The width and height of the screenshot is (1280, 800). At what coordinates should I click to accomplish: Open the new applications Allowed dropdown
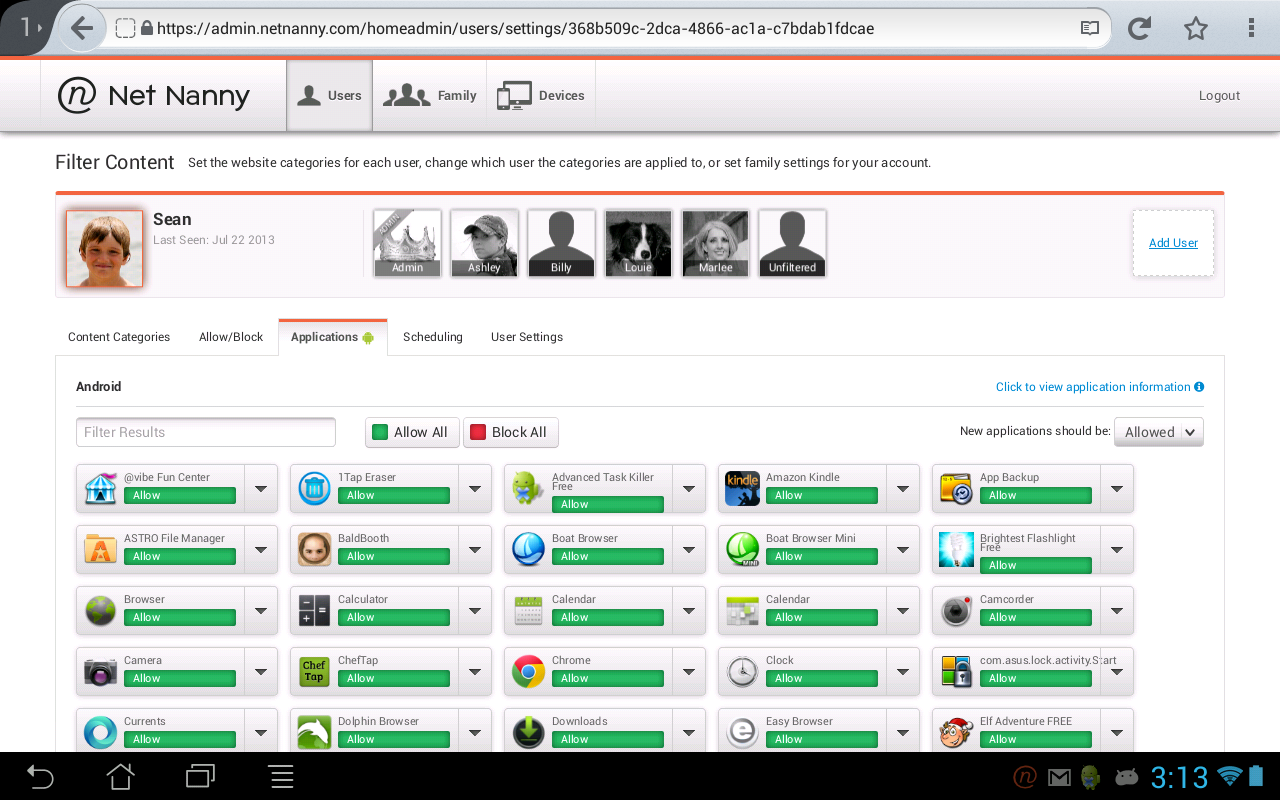pos(1159,432)
